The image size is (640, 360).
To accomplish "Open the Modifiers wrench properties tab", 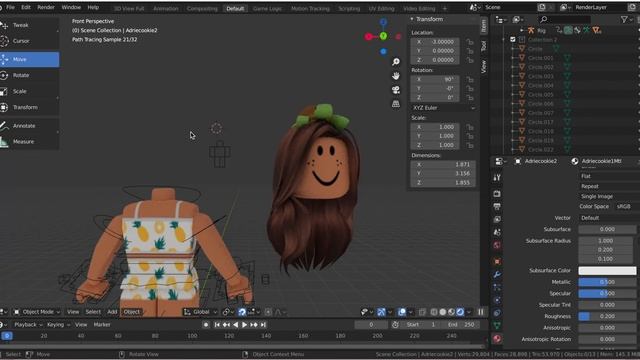I will (497, 274).
